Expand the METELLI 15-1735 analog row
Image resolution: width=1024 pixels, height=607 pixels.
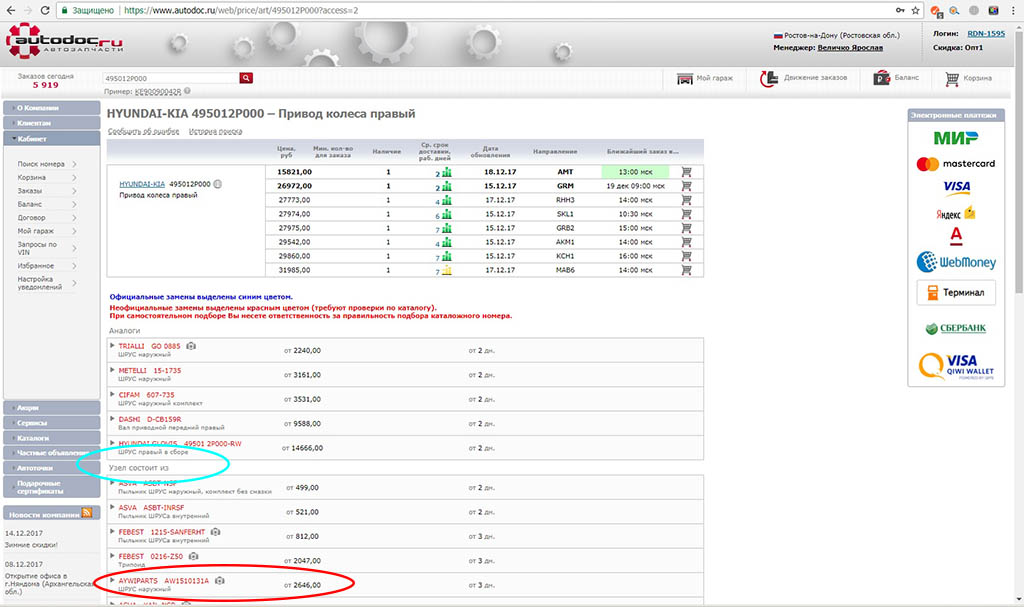(x=113, y=370)
